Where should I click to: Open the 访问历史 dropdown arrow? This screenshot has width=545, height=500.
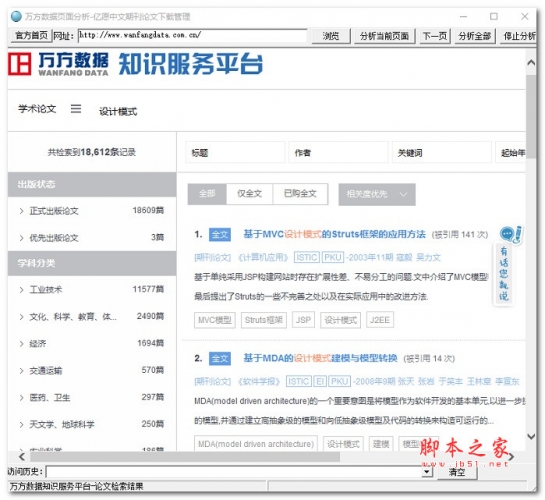click(x=426, y=472)
